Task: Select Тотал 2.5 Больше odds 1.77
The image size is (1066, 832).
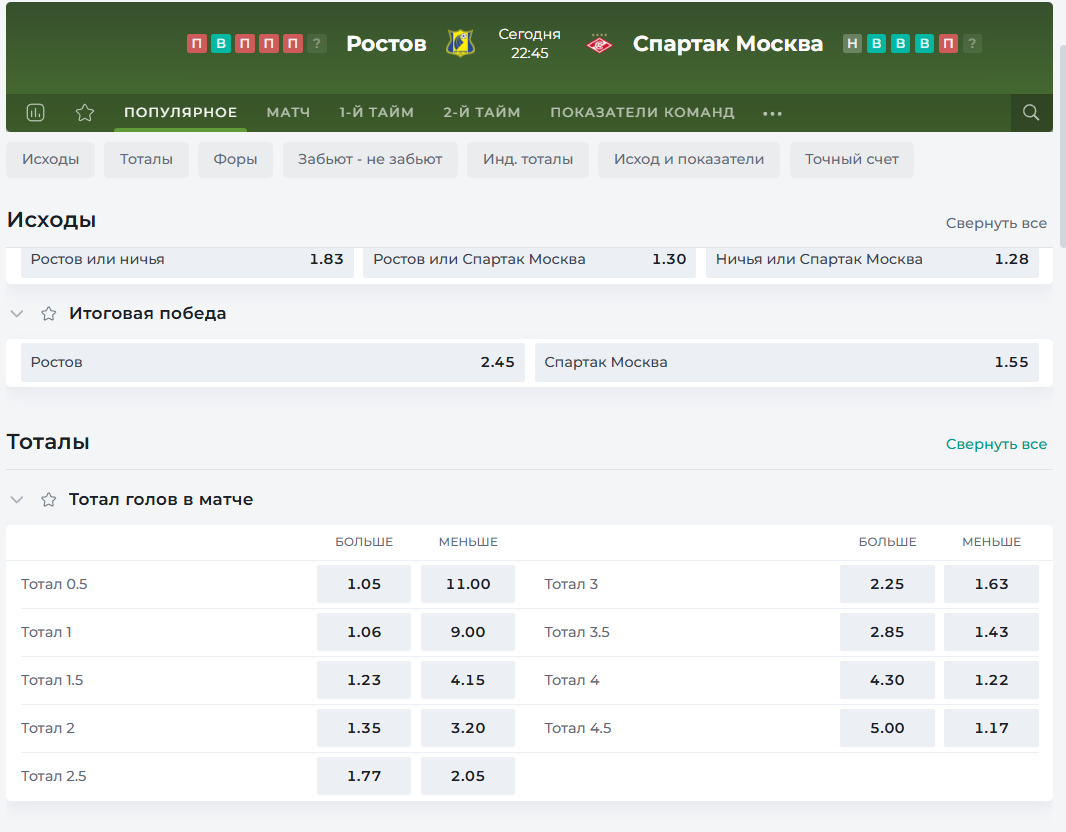Action: pos(364,776)
